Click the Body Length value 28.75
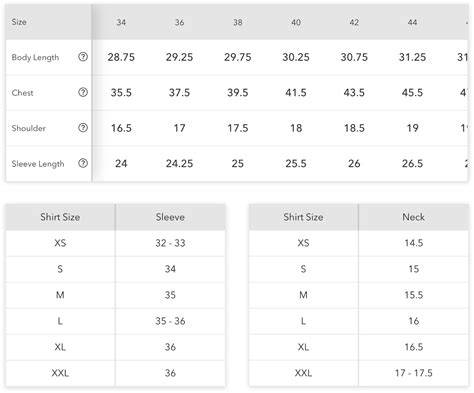This screenshot has width=474, height=393. [121, 57]
